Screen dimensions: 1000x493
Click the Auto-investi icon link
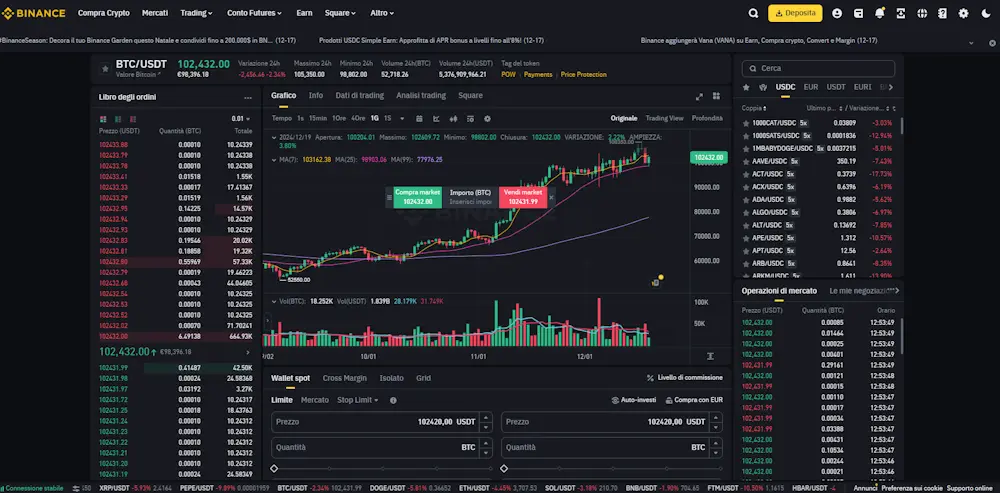coord(633,401)
